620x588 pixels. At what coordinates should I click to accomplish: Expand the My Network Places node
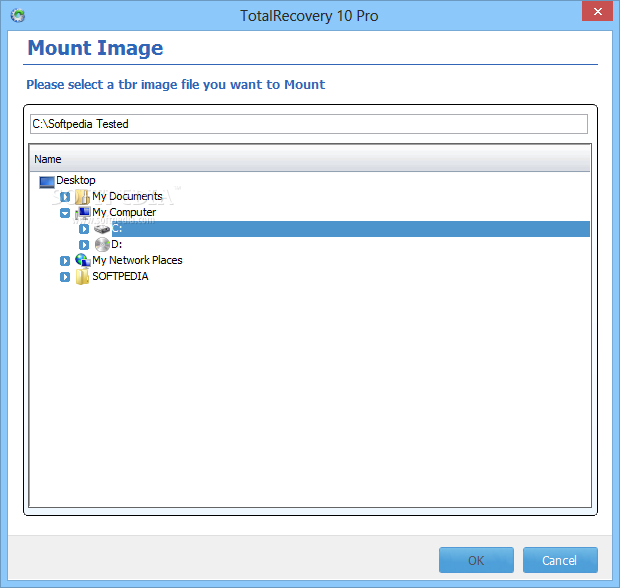65,261
